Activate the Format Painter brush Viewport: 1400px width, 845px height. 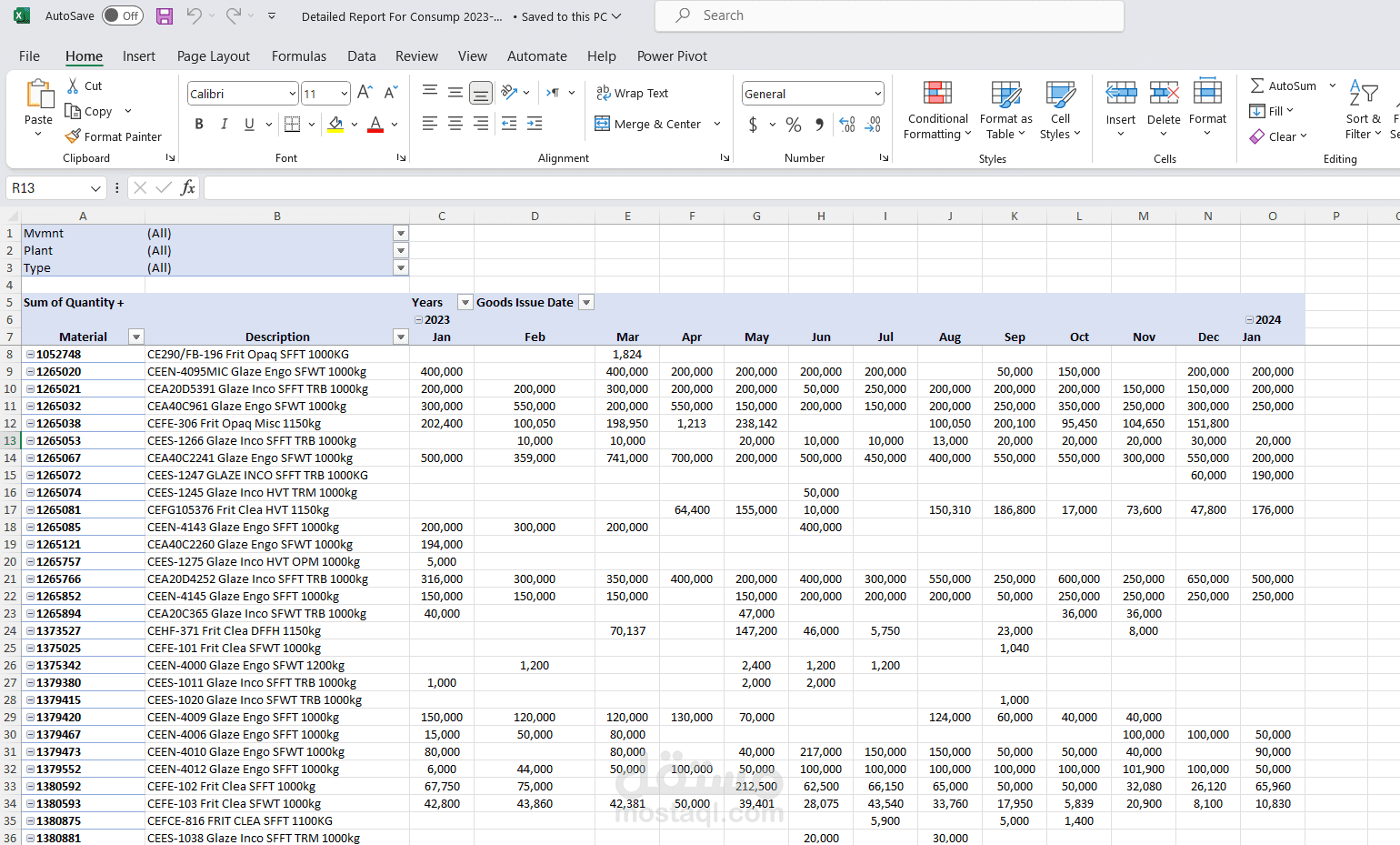pyautogui.click(x=73, y=136)
